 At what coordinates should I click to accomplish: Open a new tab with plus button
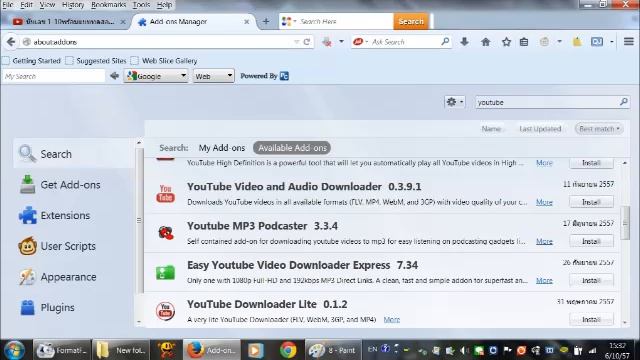click(x=266, y=22)
